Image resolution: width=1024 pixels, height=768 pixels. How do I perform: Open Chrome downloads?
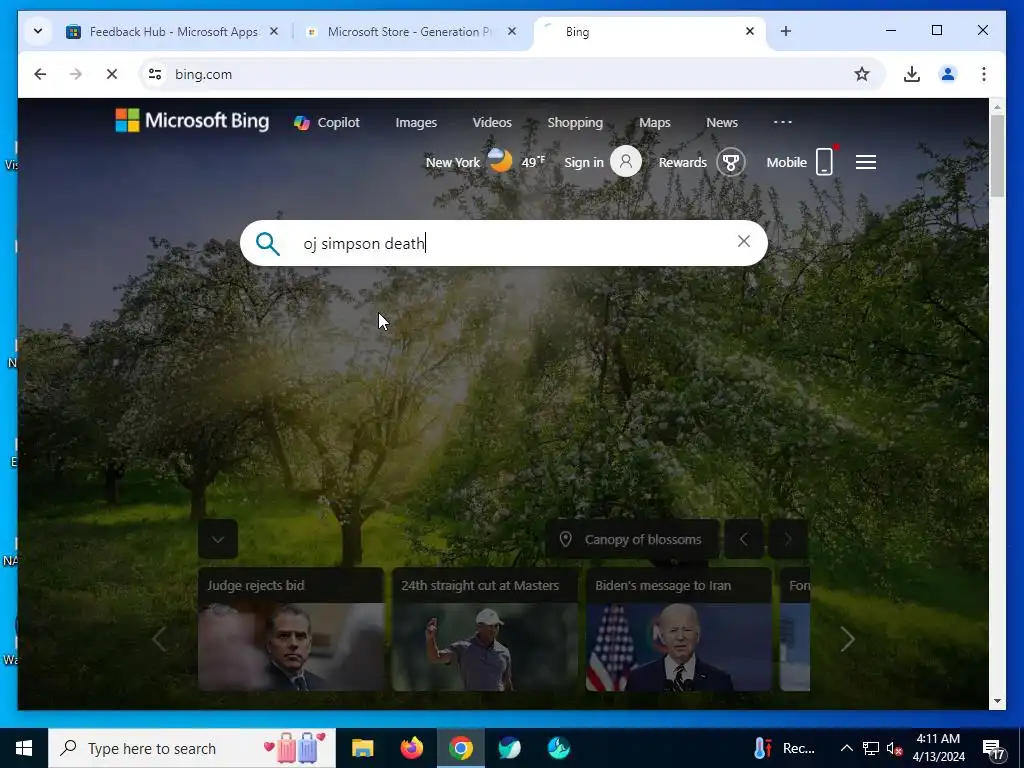point(912,74)
